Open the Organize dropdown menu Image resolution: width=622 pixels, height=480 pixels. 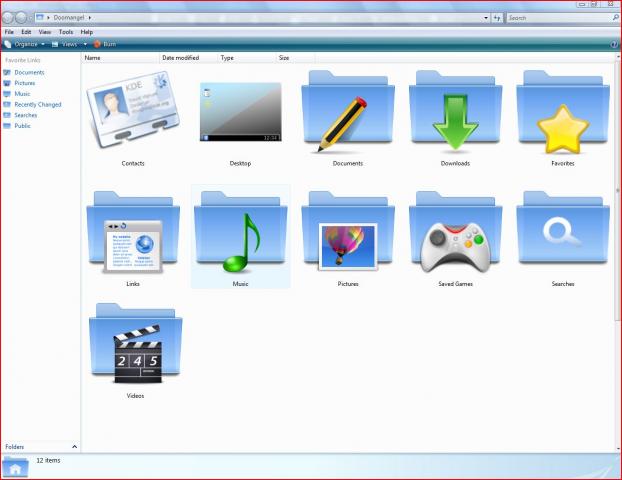pos(25,44)
